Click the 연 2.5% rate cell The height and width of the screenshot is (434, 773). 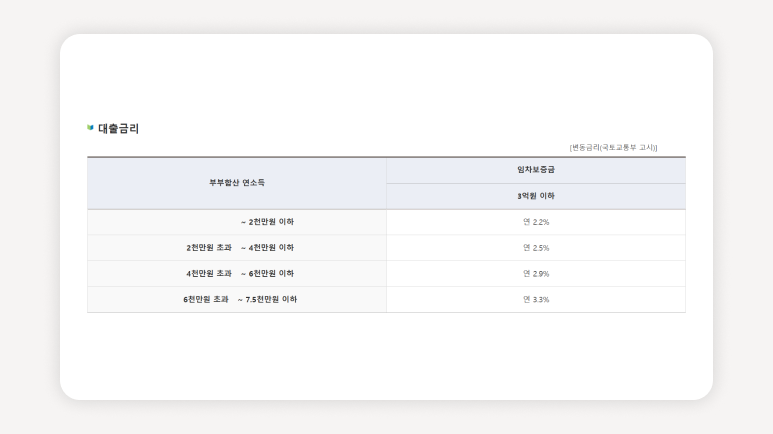coord(536,248)
